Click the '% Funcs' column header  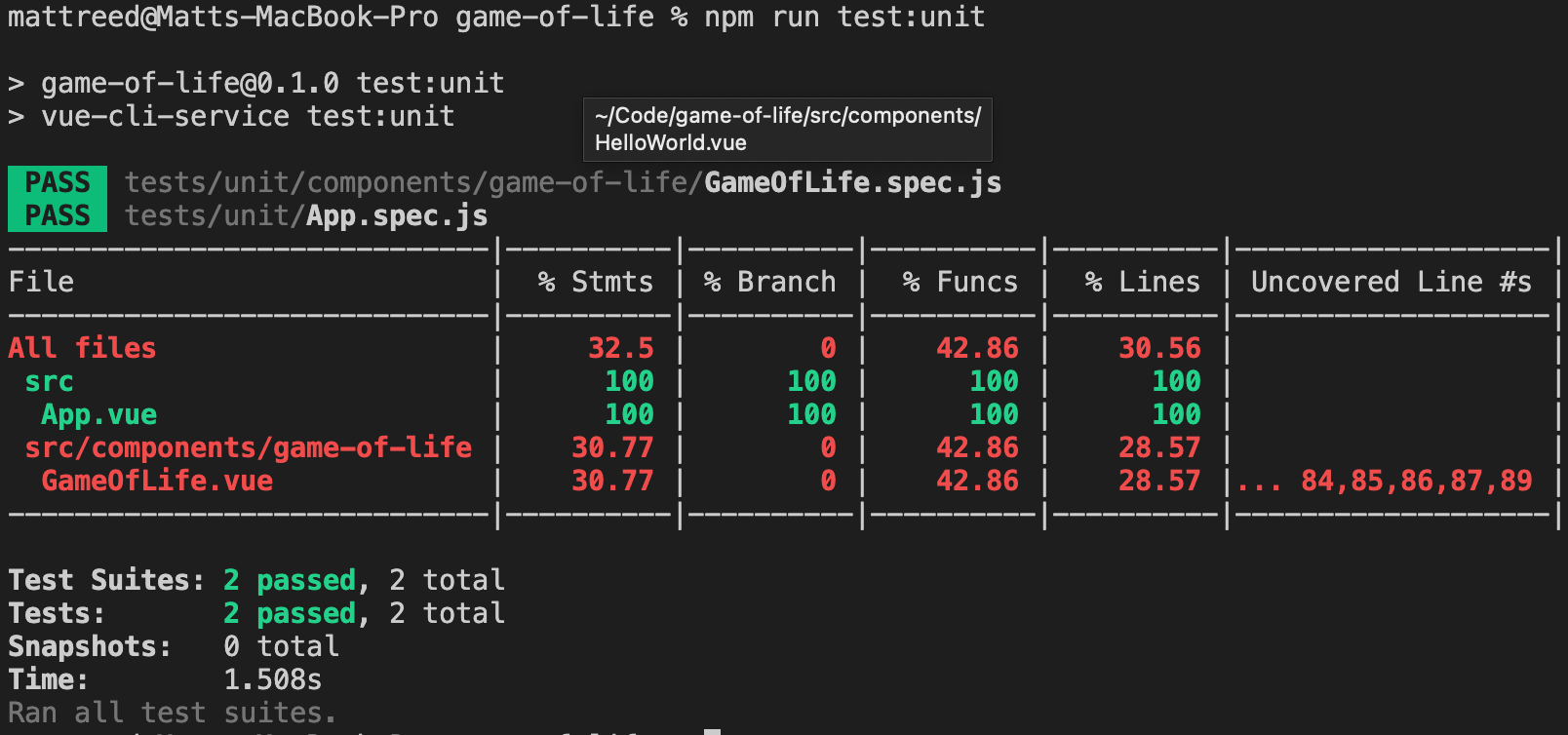tap(960, 282)
